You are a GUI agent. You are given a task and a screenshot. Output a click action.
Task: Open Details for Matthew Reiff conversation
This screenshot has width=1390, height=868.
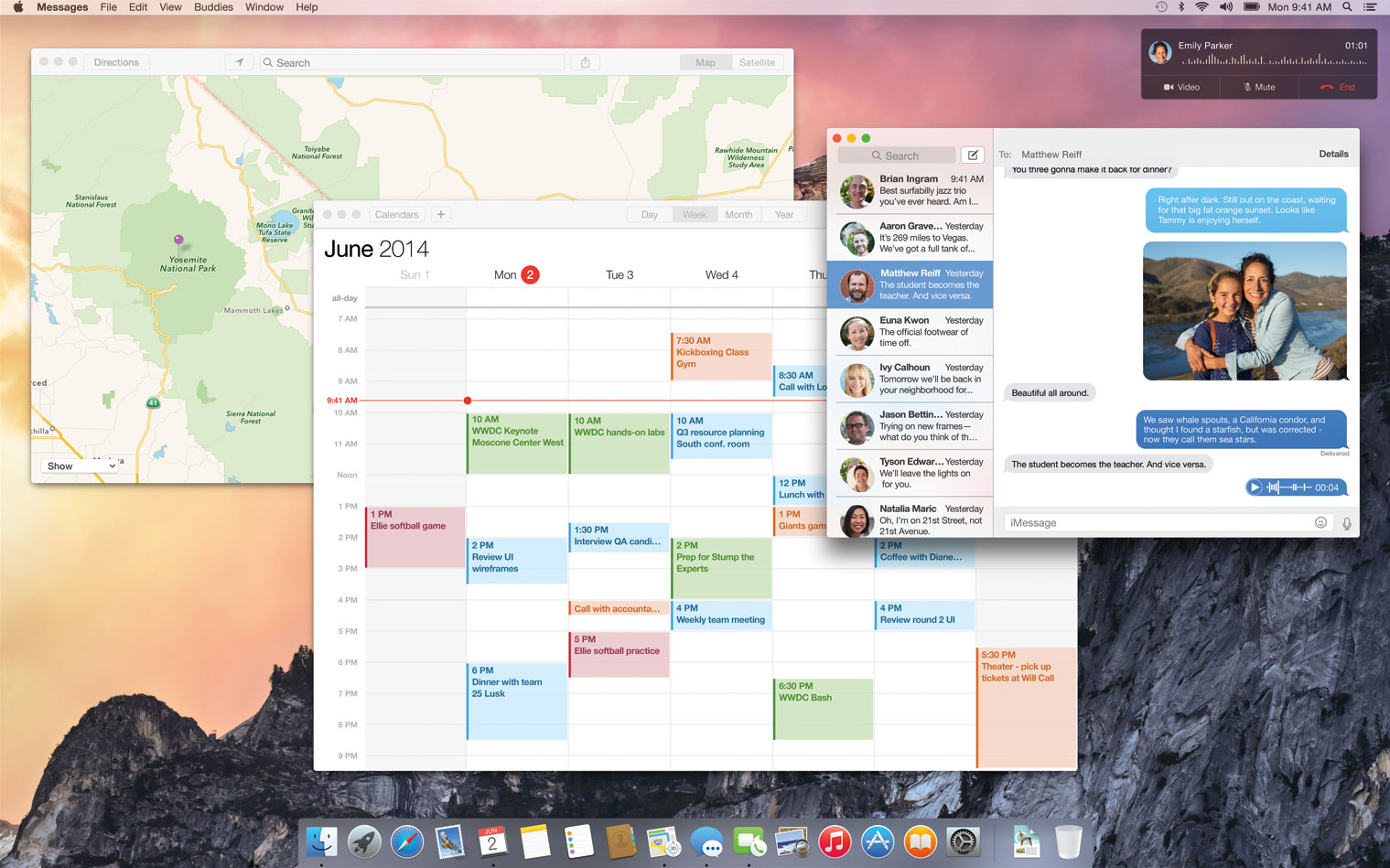pos(1332,154)
